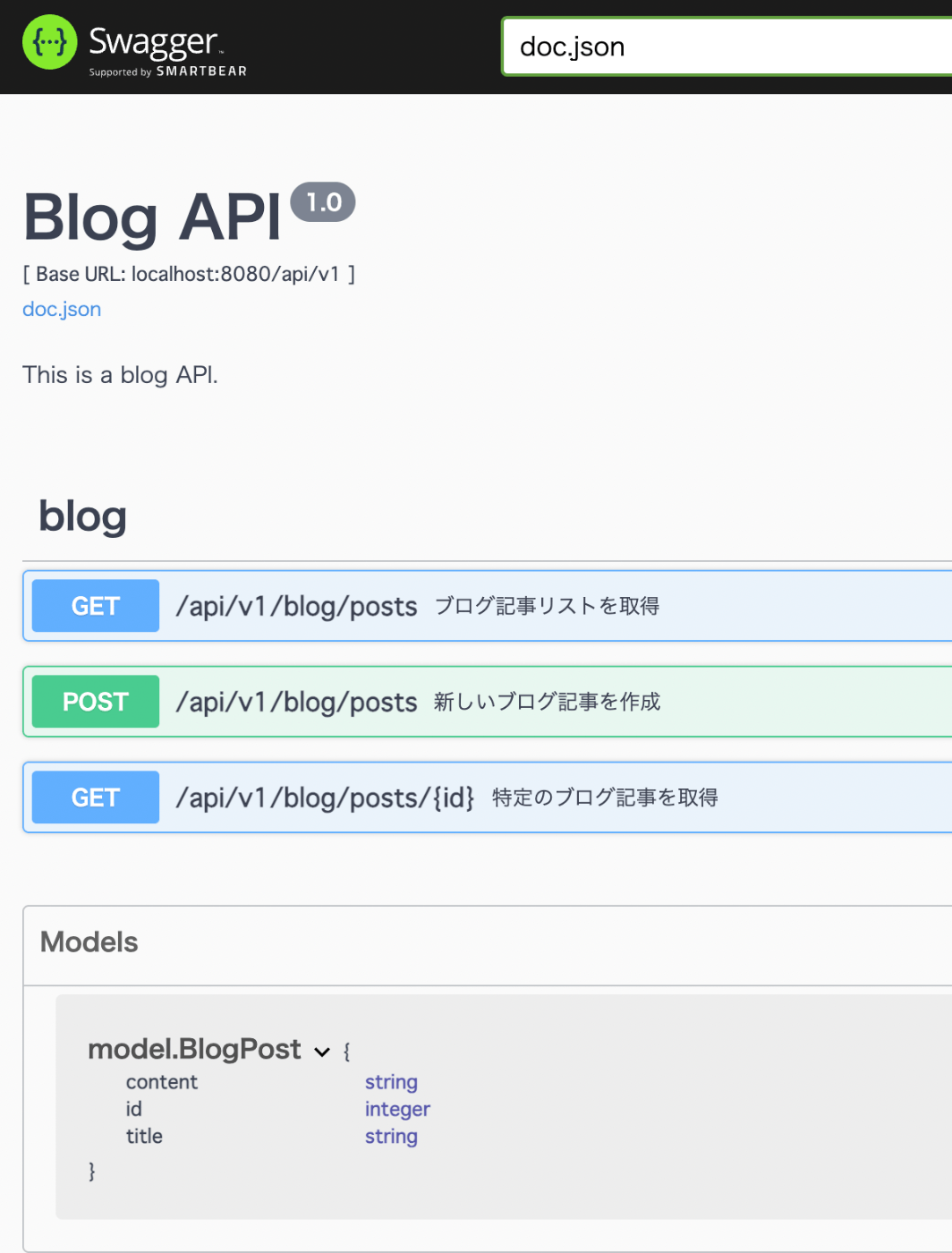Image resolution: width=952 pixels, height=1253 pixels.
Task: Click the doc.json URL input field
Action: [x=727, y=47]
